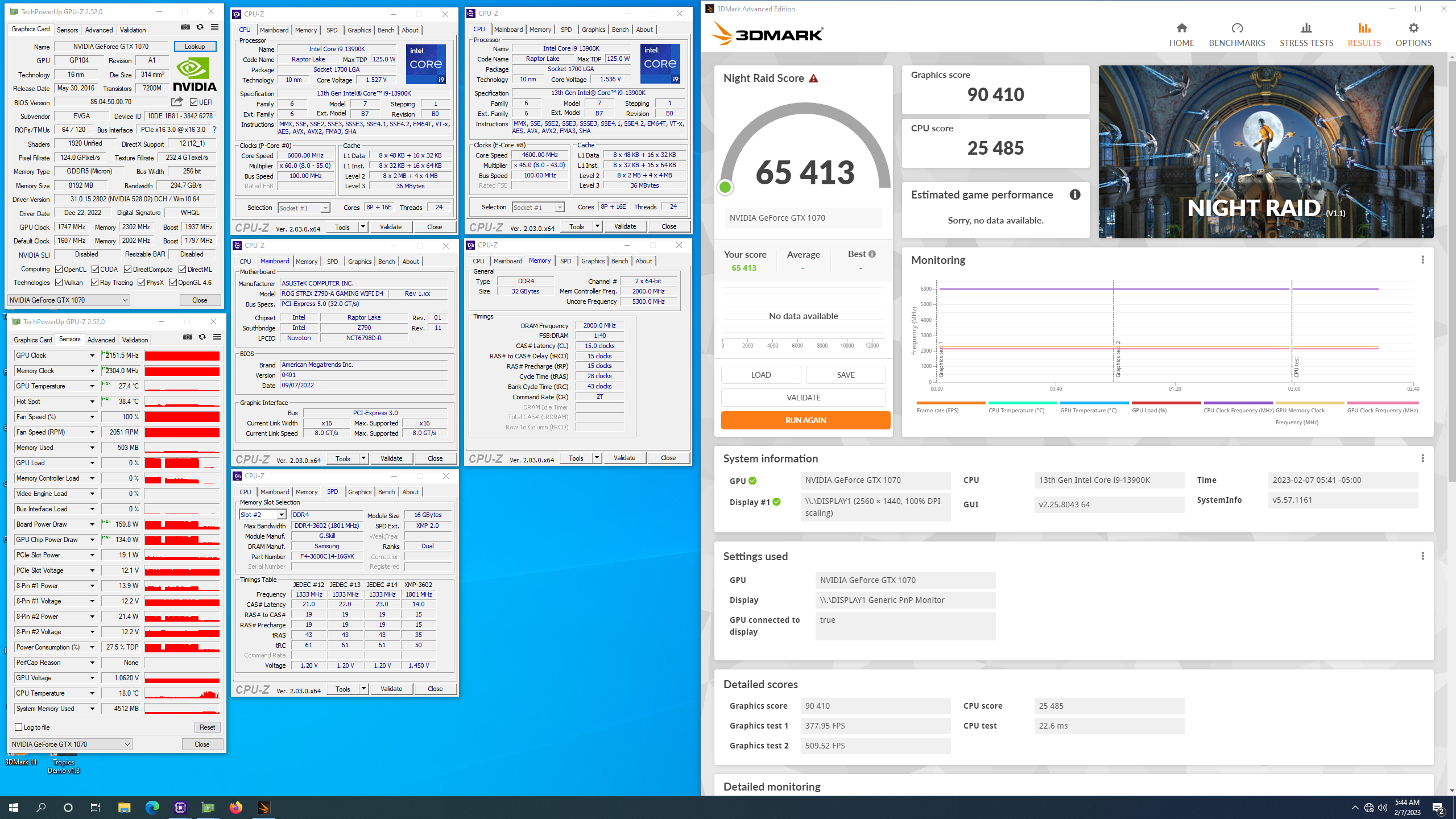Open the Monitoring panel three-dot menu
The width and height of the screenshot is (1456, 819).
pos(1422,260)
